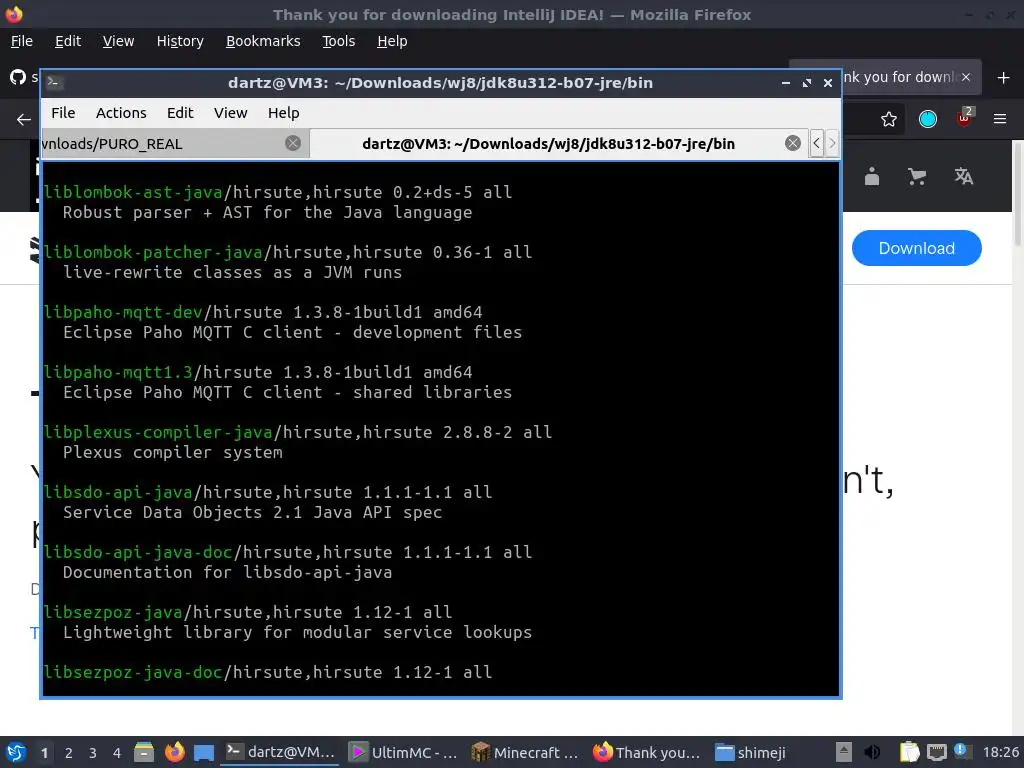The height and width of the screenshot is (768, 1024).
Task: Open the clipboard manager tray icon
Action: 909,752
